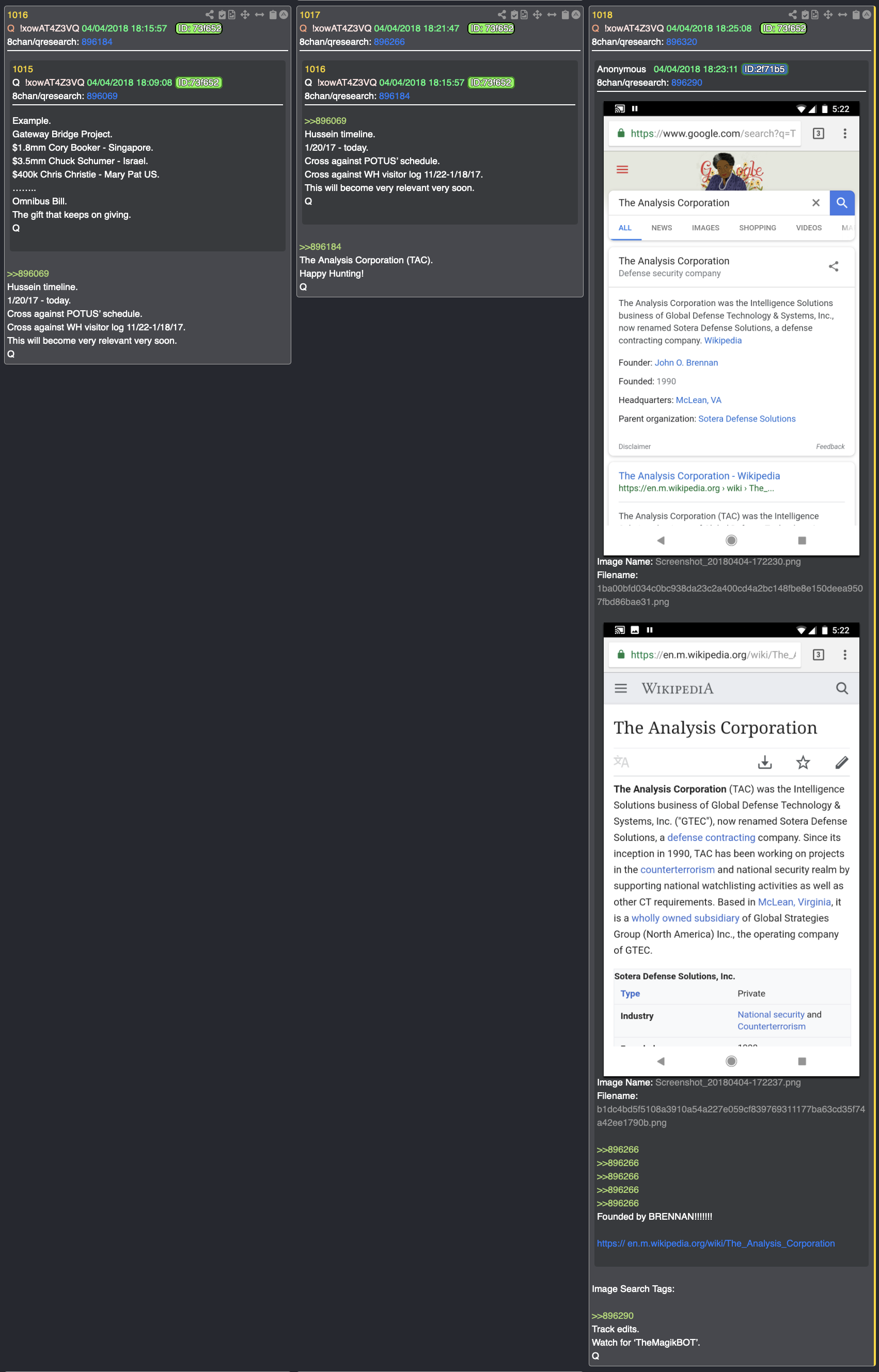
Task: Click the clipboard-check icon on post 1017
Action: 514,15
